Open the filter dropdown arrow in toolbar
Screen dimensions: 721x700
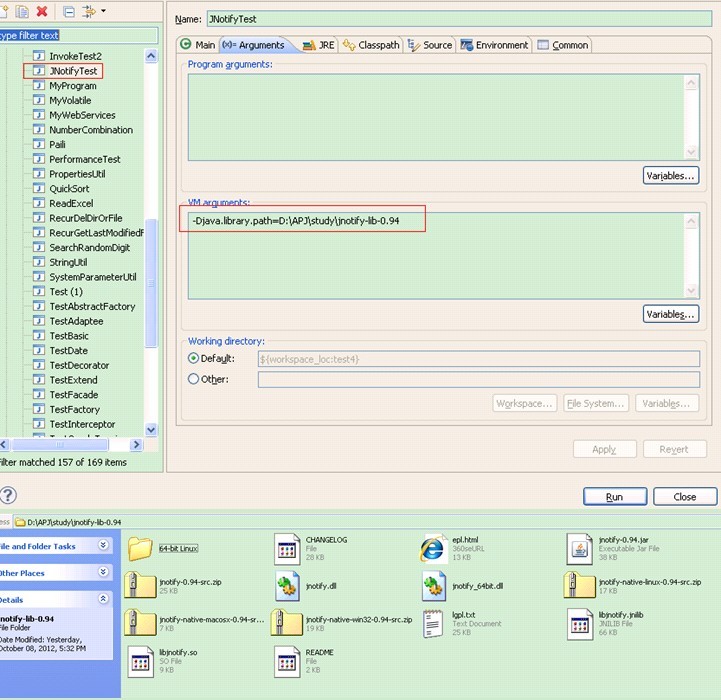tap(103, 12)
